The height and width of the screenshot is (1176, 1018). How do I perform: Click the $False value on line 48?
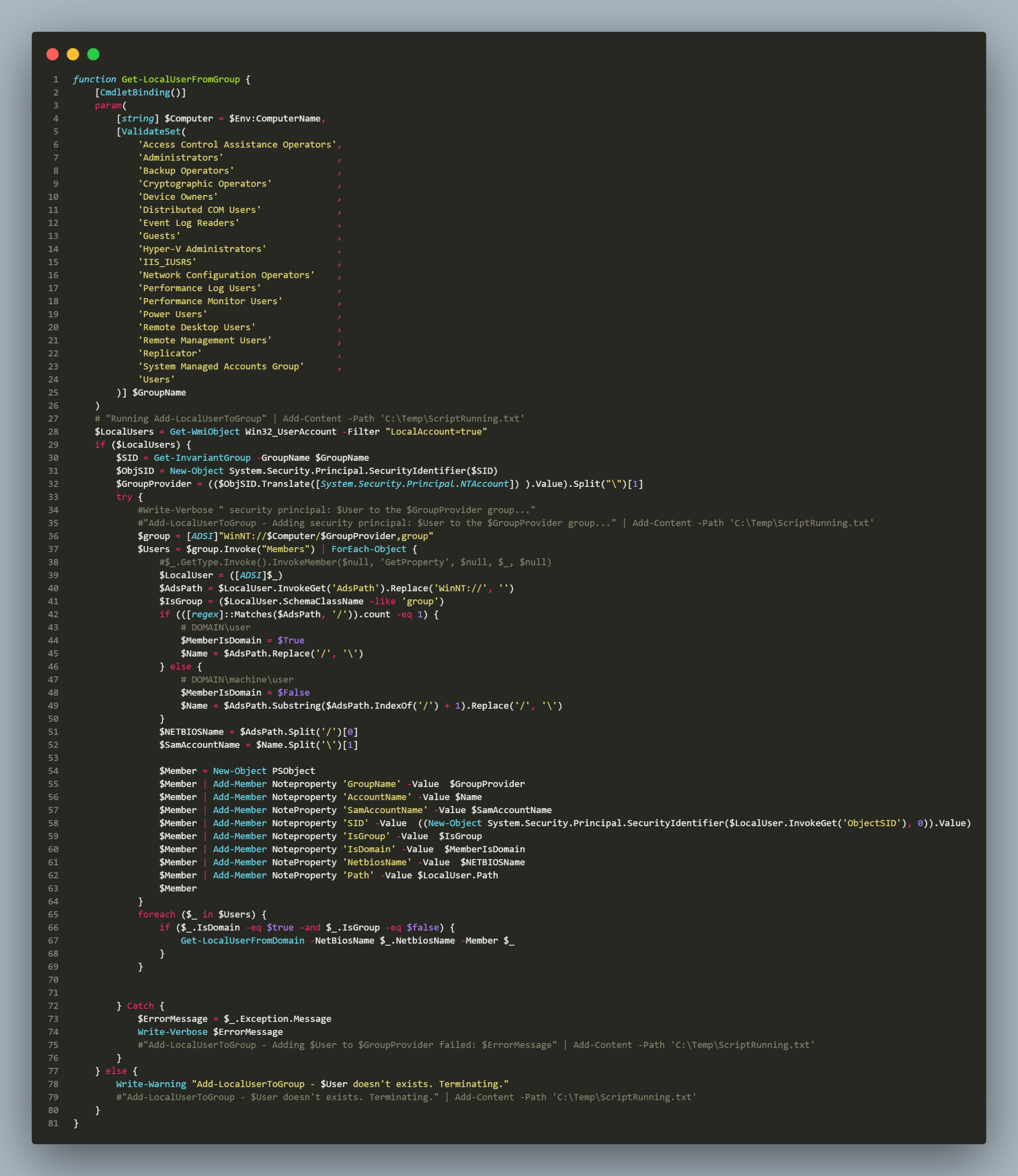click(x=293, y=693)
